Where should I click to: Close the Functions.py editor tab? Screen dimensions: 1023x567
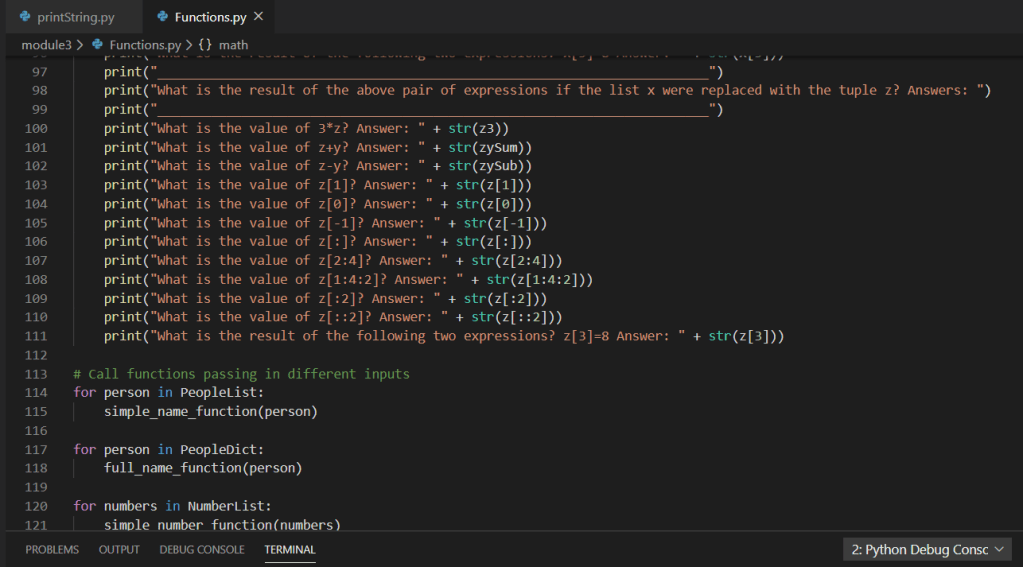(259, 17)
